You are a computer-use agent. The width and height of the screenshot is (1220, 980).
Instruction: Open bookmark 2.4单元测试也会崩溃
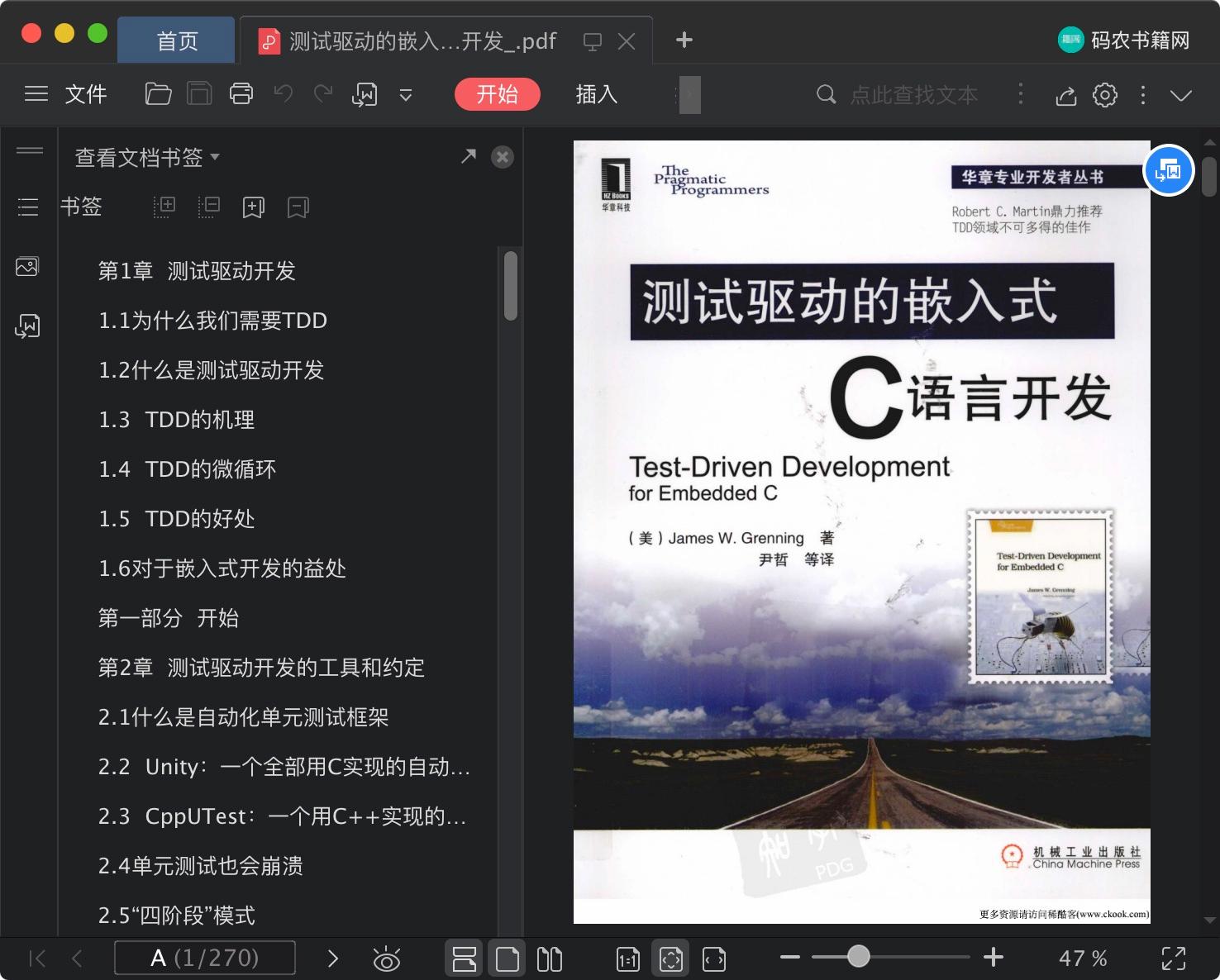coord(200,866)
